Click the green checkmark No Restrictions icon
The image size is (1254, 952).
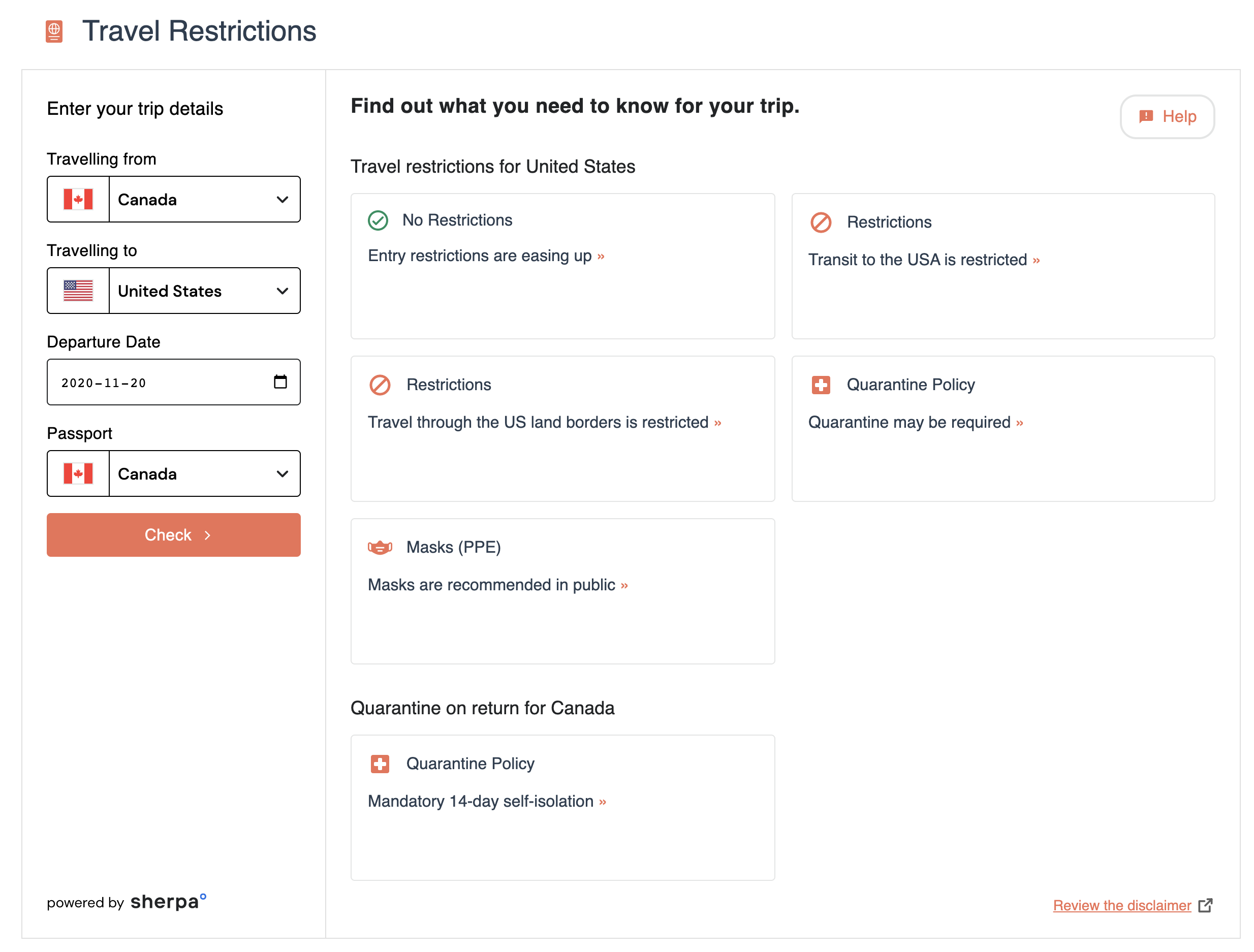378,220
